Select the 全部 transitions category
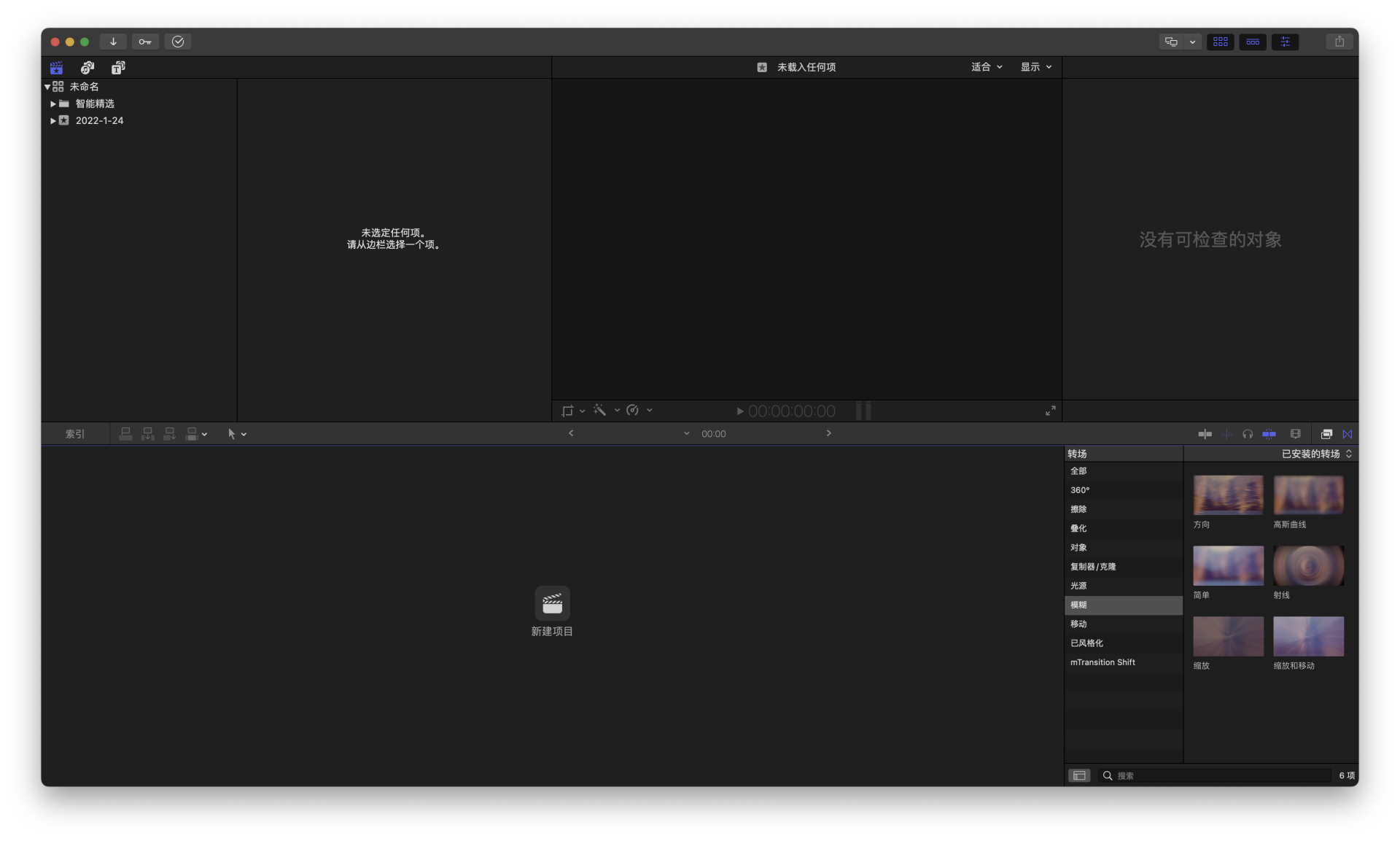This screenshot has height=841, width=1400. coord(1123,471)
